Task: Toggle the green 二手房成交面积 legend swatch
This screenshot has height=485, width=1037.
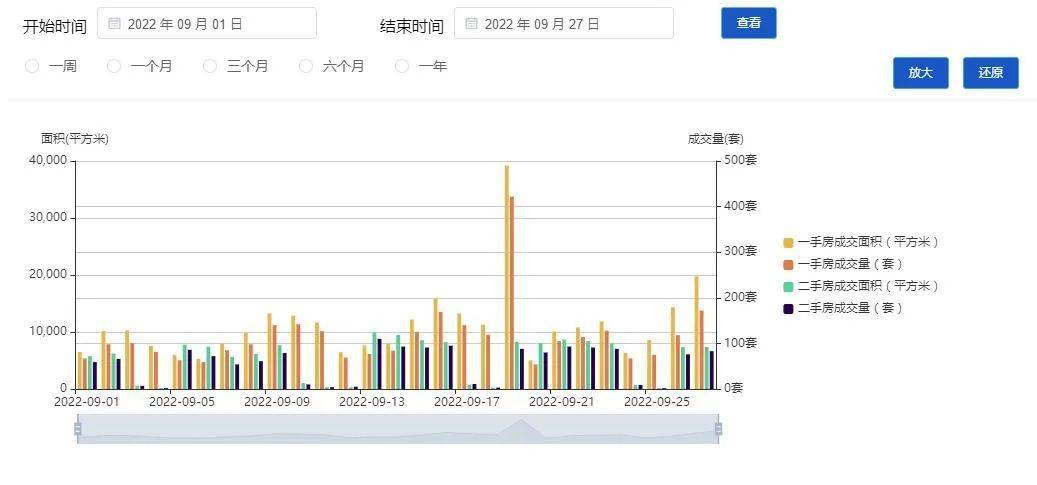Action: pos(788,287)
